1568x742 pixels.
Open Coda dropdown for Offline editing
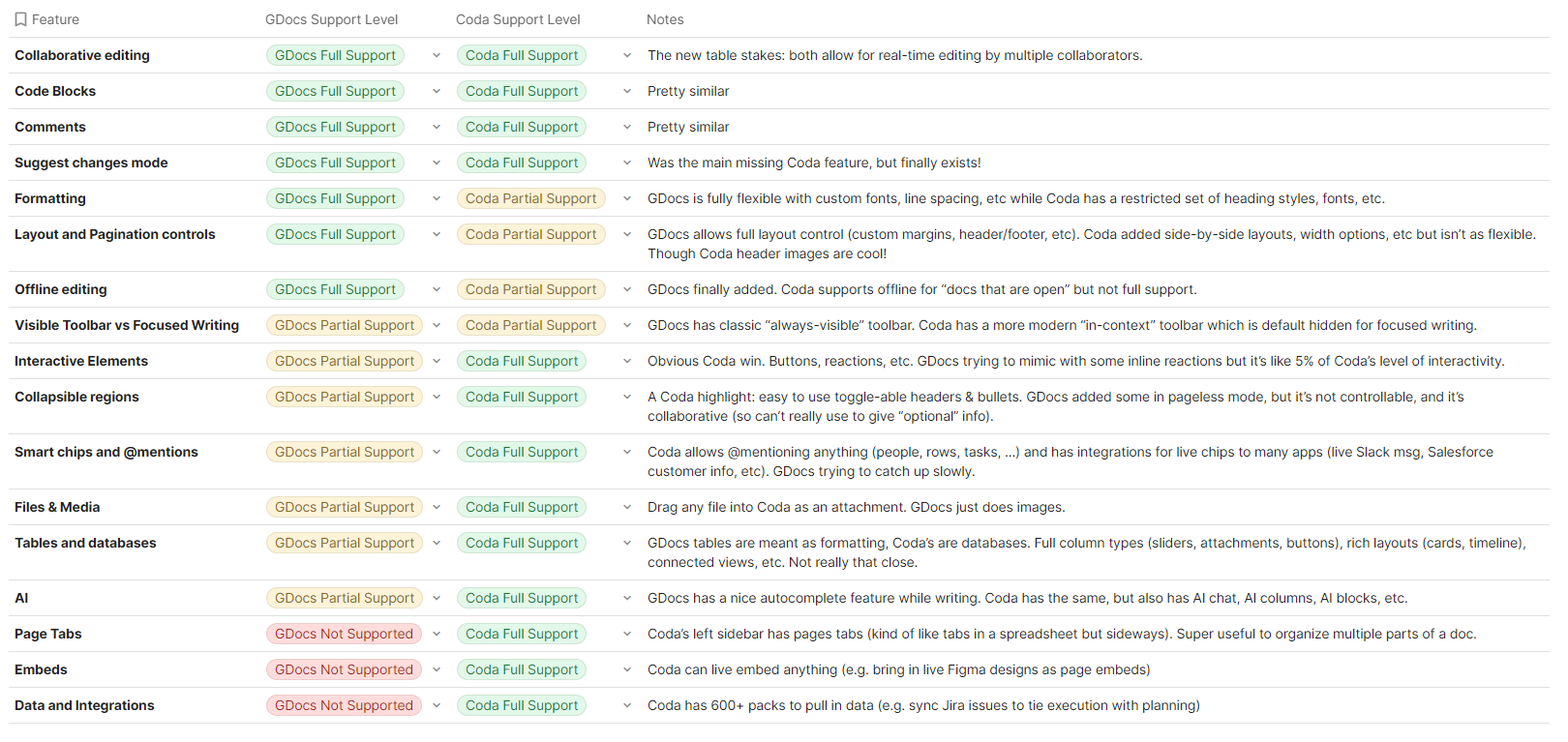pos(627,289)
